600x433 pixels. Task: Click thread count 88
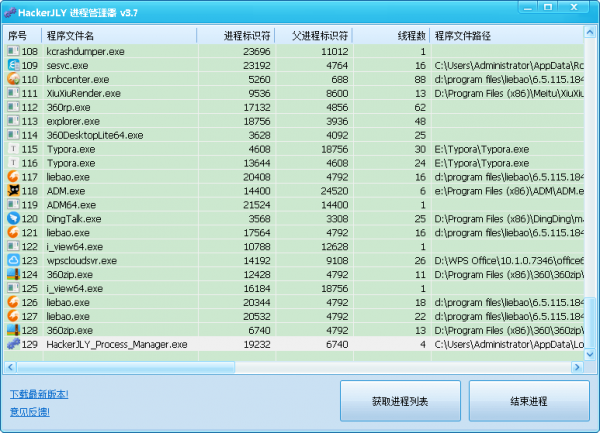tap(420, 79)
